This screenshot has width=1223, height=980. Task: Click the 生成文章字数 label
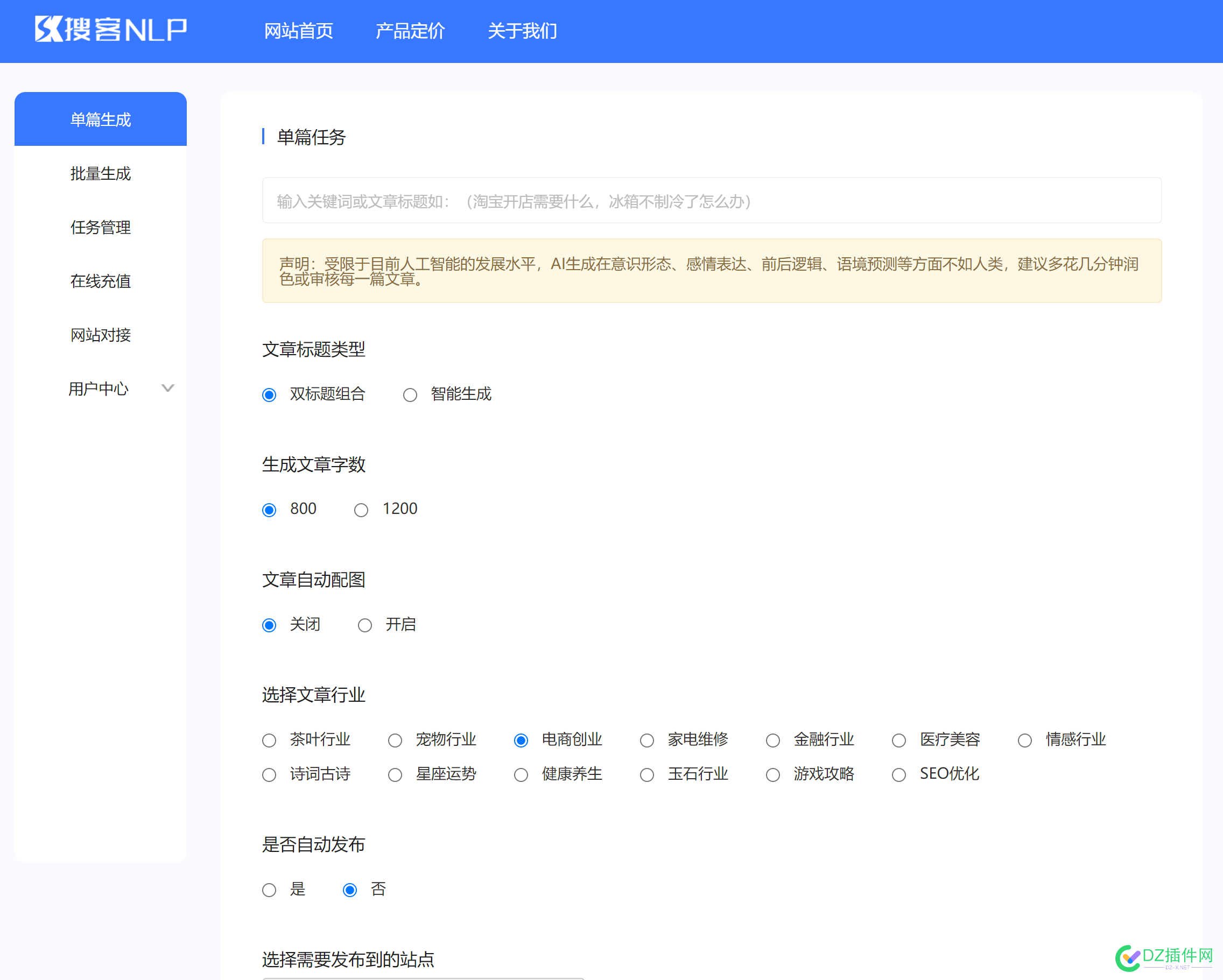[x=314, y=464]
